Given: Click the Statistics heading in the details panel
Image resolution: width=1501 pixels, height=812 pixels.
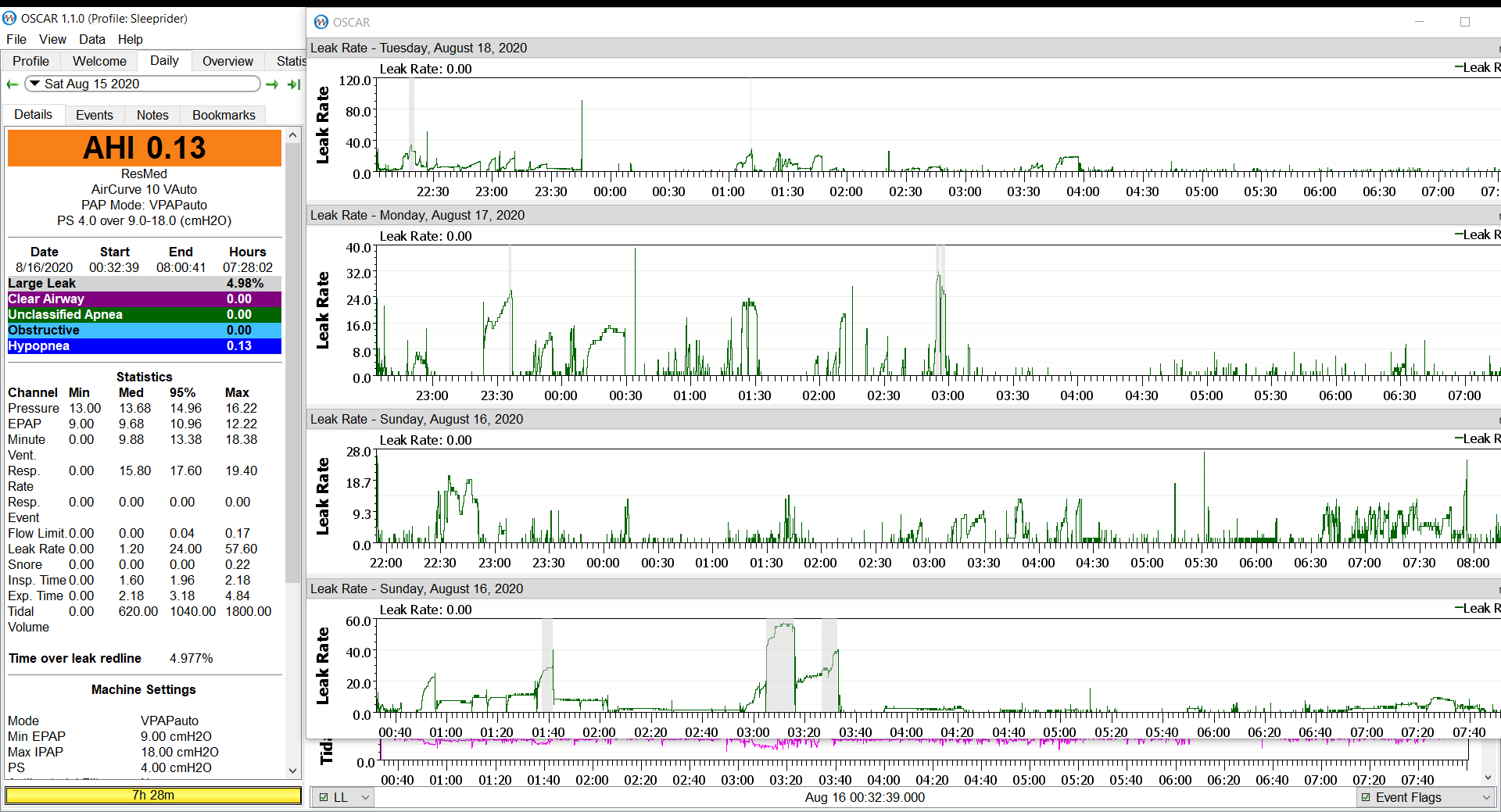Looking at the screenshot, I should click(145, 377).
